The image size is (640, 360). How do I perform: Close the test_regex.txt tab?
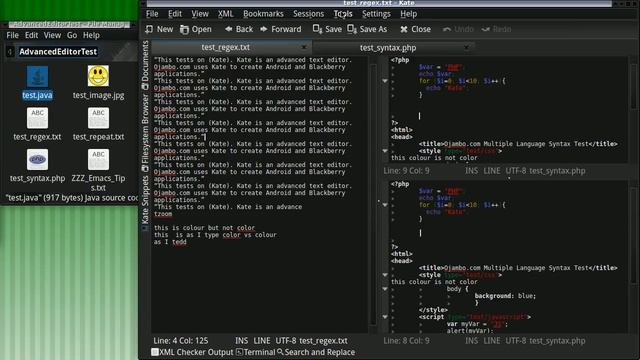coord(304,47)
